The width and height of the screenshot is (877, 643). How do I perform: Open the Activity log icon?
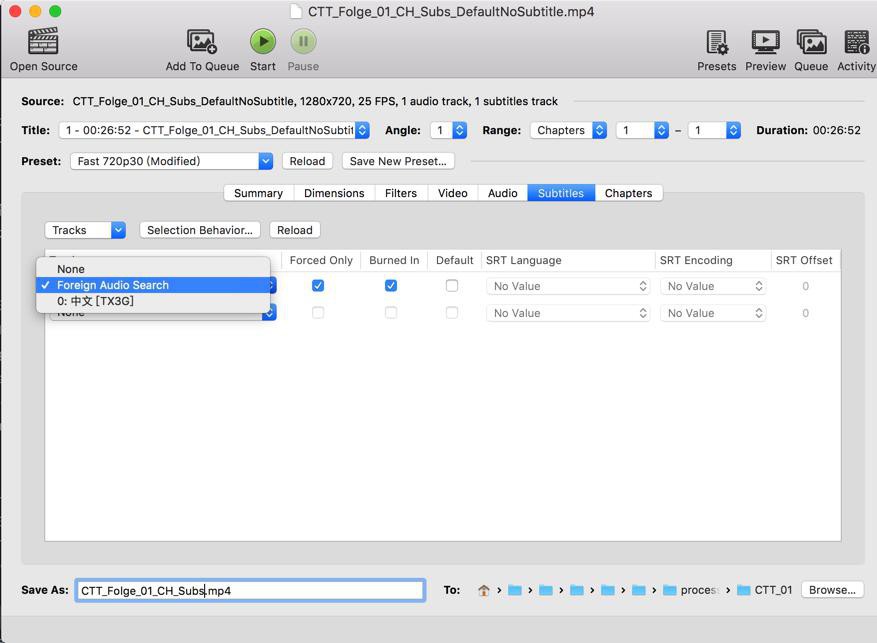point(856,42)
